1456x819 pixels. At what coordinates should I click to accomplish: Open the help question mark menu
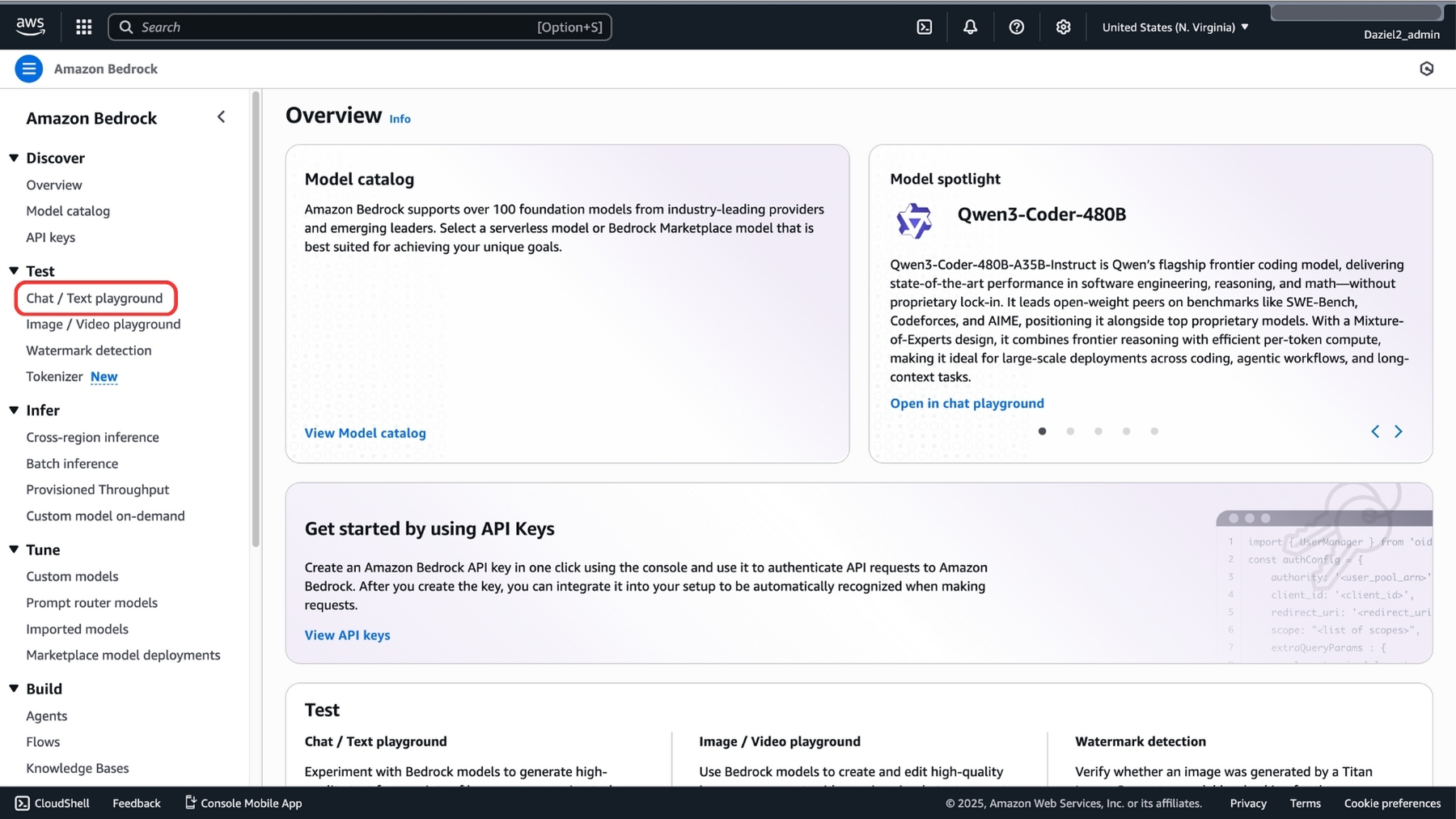tap(1016, 27)
